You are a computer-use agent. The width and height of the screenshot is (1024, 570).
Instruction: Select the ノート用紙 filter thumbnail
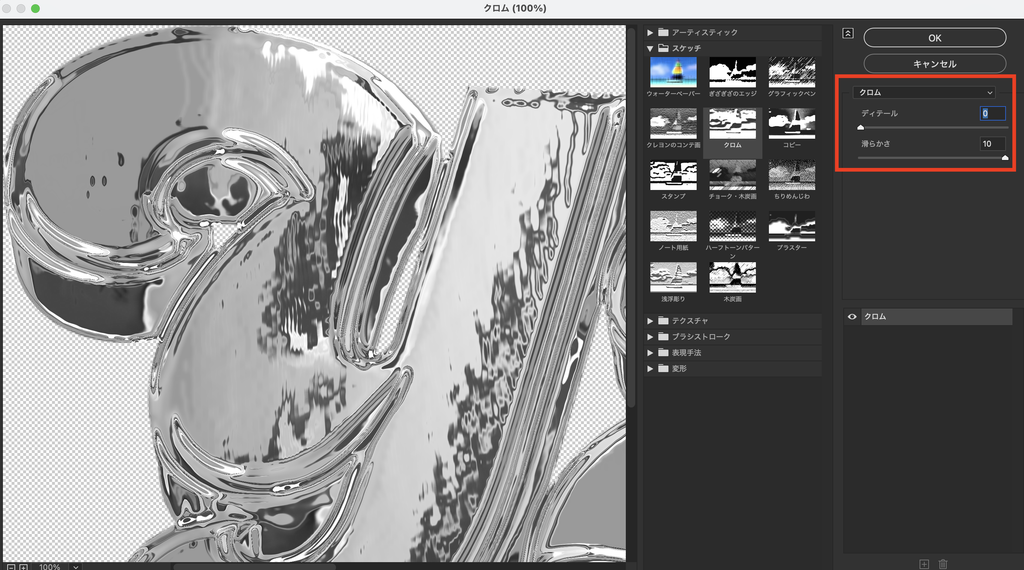tap(673, 226)
